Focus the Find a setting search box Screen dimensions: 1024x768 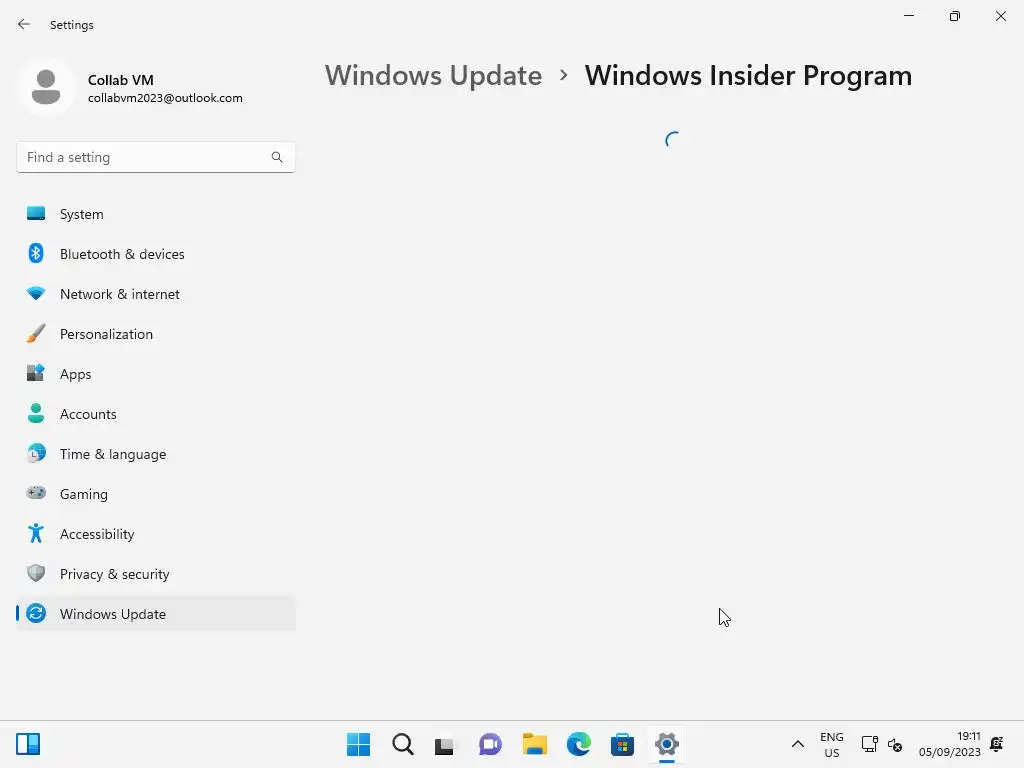(155, 157)
